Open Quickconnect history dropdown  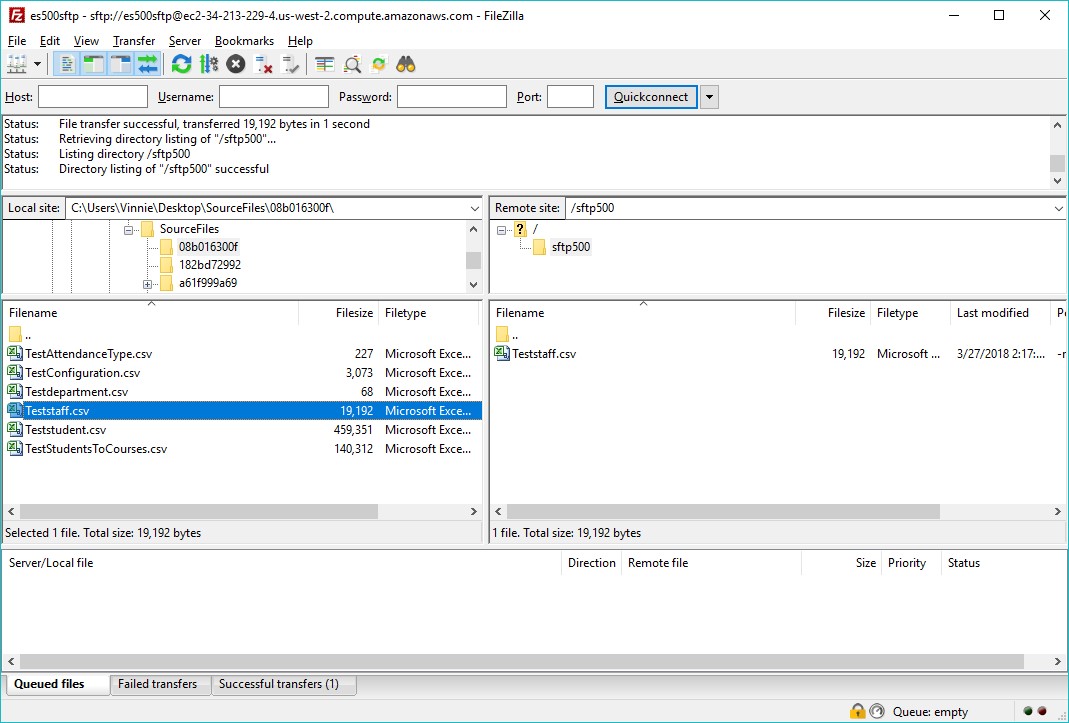[x=709, y=97]
